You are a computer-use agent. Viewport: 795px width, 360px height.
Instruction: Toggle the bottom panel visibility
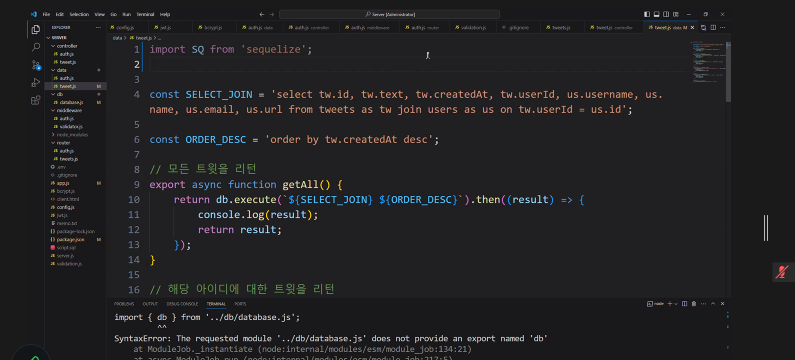click(657, 14)
